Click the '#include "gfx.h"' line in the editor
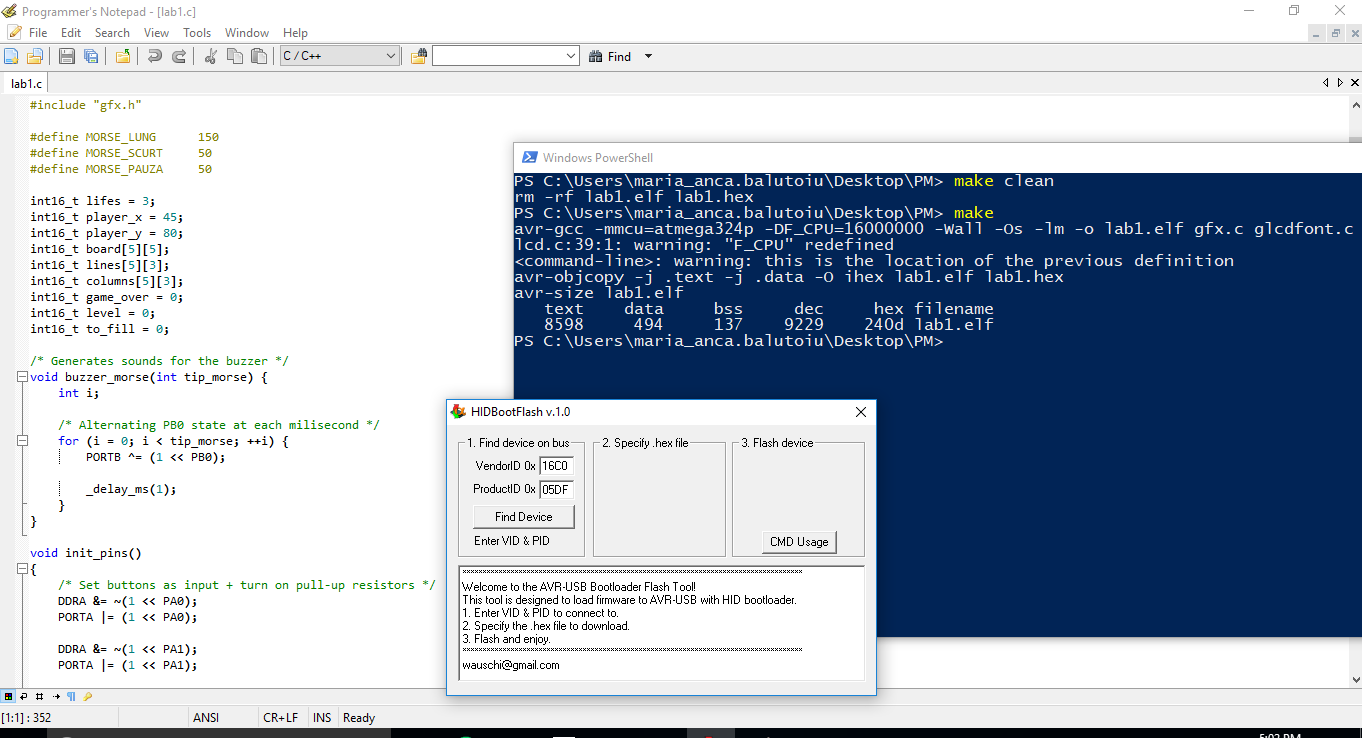The width and height of the screenshot is (1362, 738). click(x=86, y=105)
